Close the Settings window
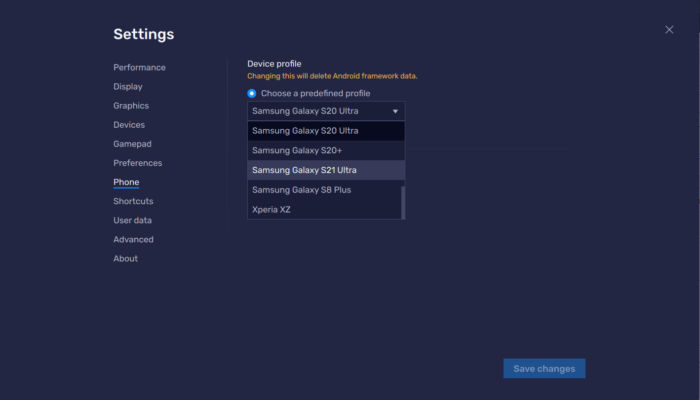The height and width of the screenshot is (400, 700). click(x=669, y=30)
